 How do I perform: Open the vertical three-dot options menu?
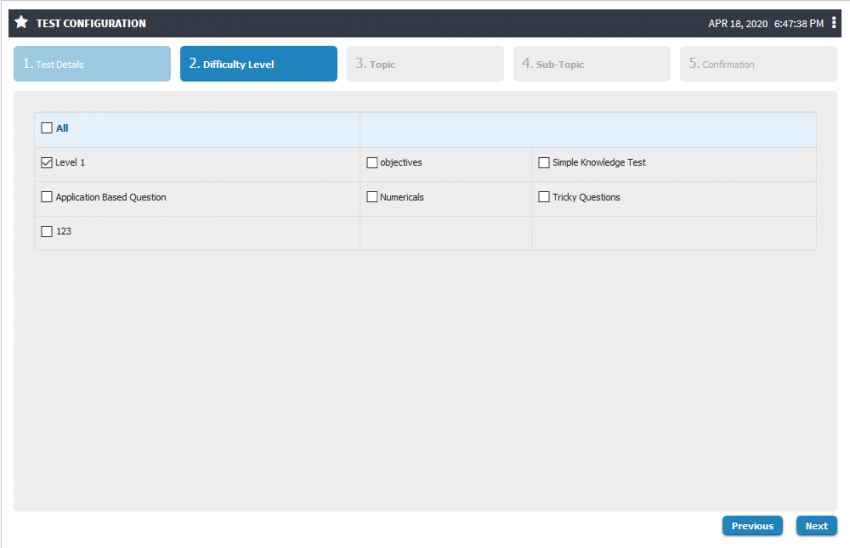coord(834,22)
